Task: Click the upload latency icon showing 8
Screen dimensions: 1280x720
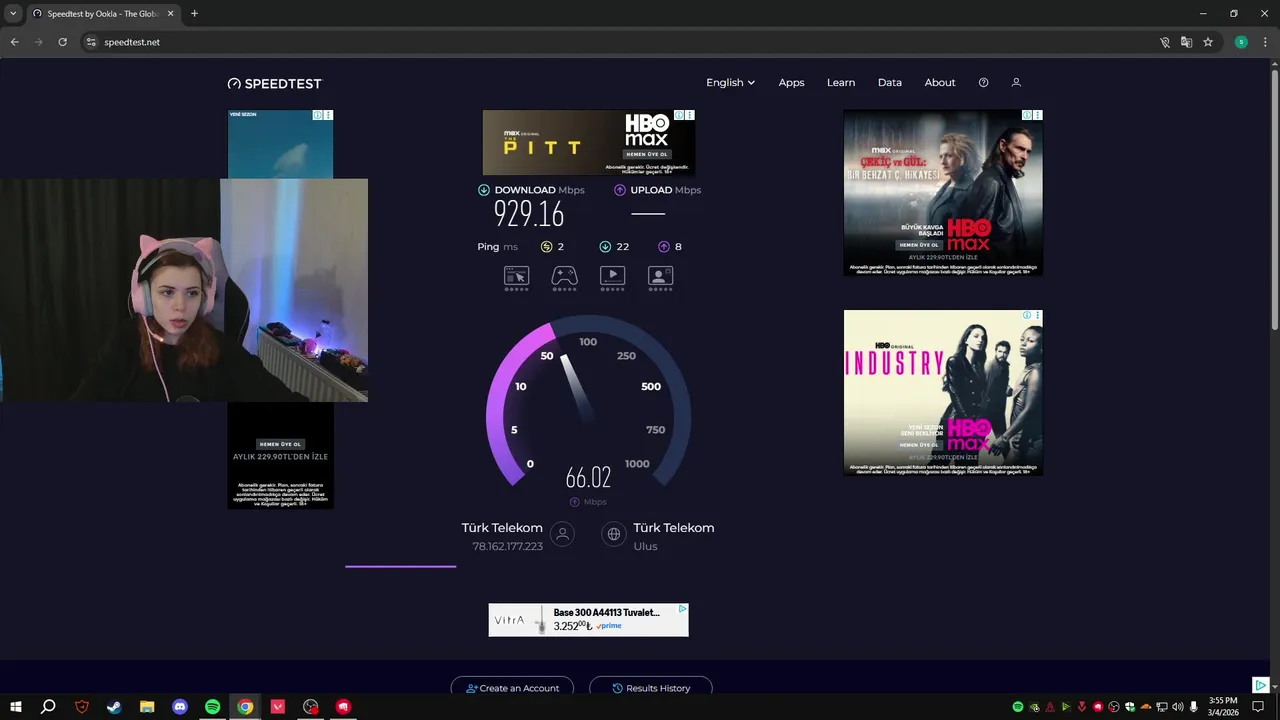Action: pos(664,247)
